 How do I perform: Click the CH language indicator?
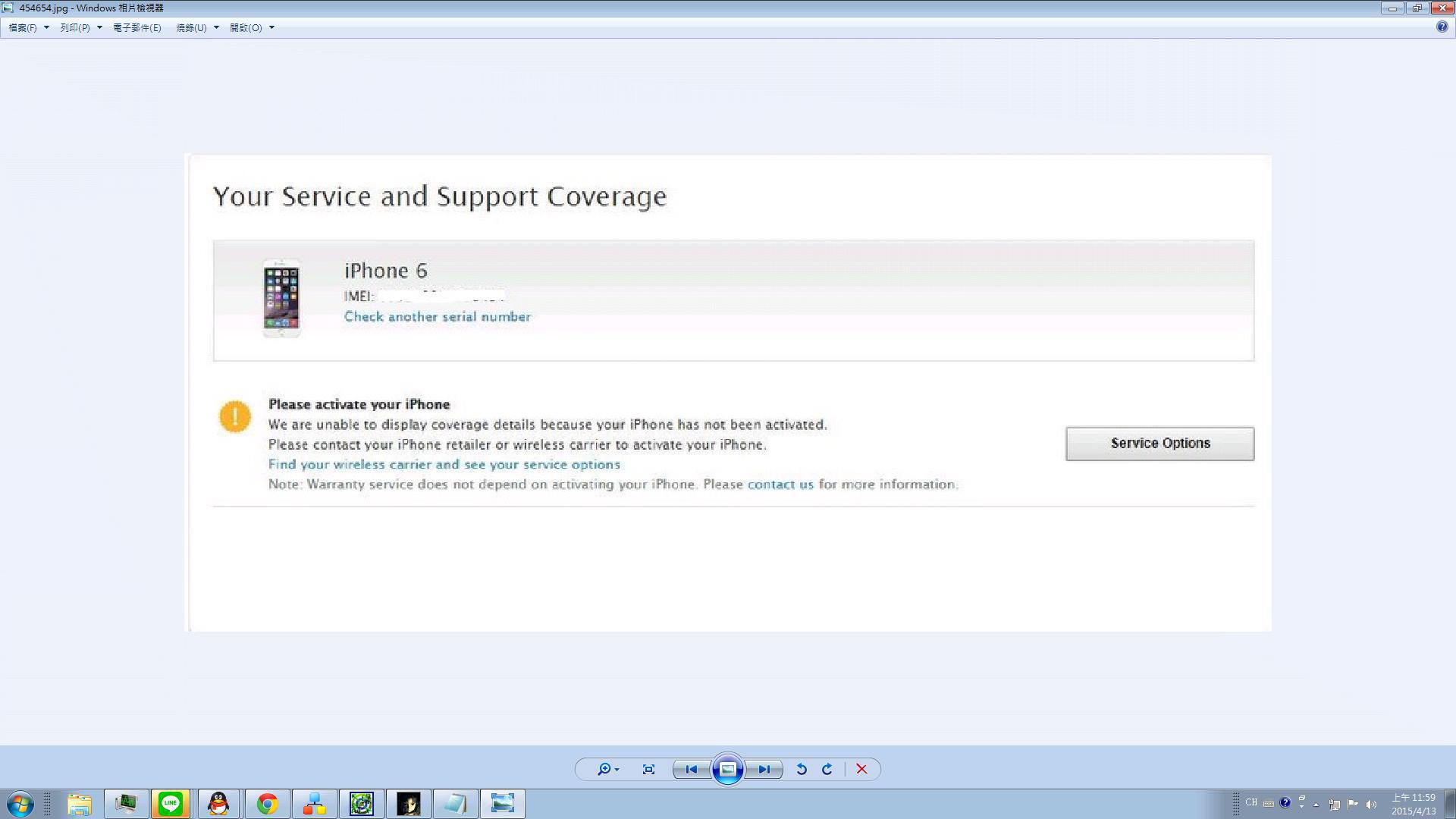pos(1251,802)
